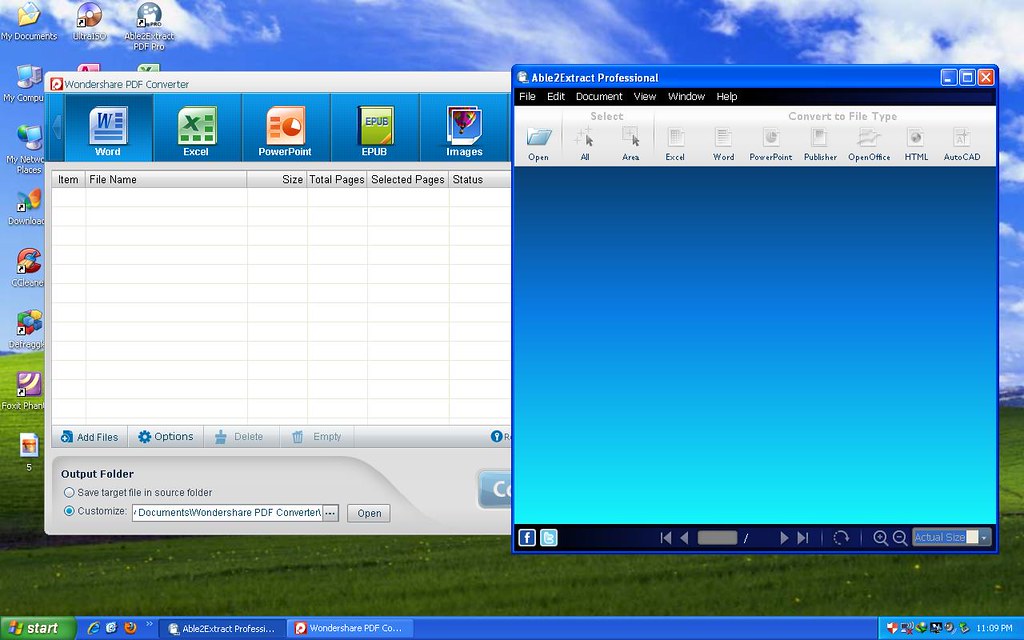The image size is (1024, 640).
Task: Open the View menu in Able2Extract
Action: point(645,97)
